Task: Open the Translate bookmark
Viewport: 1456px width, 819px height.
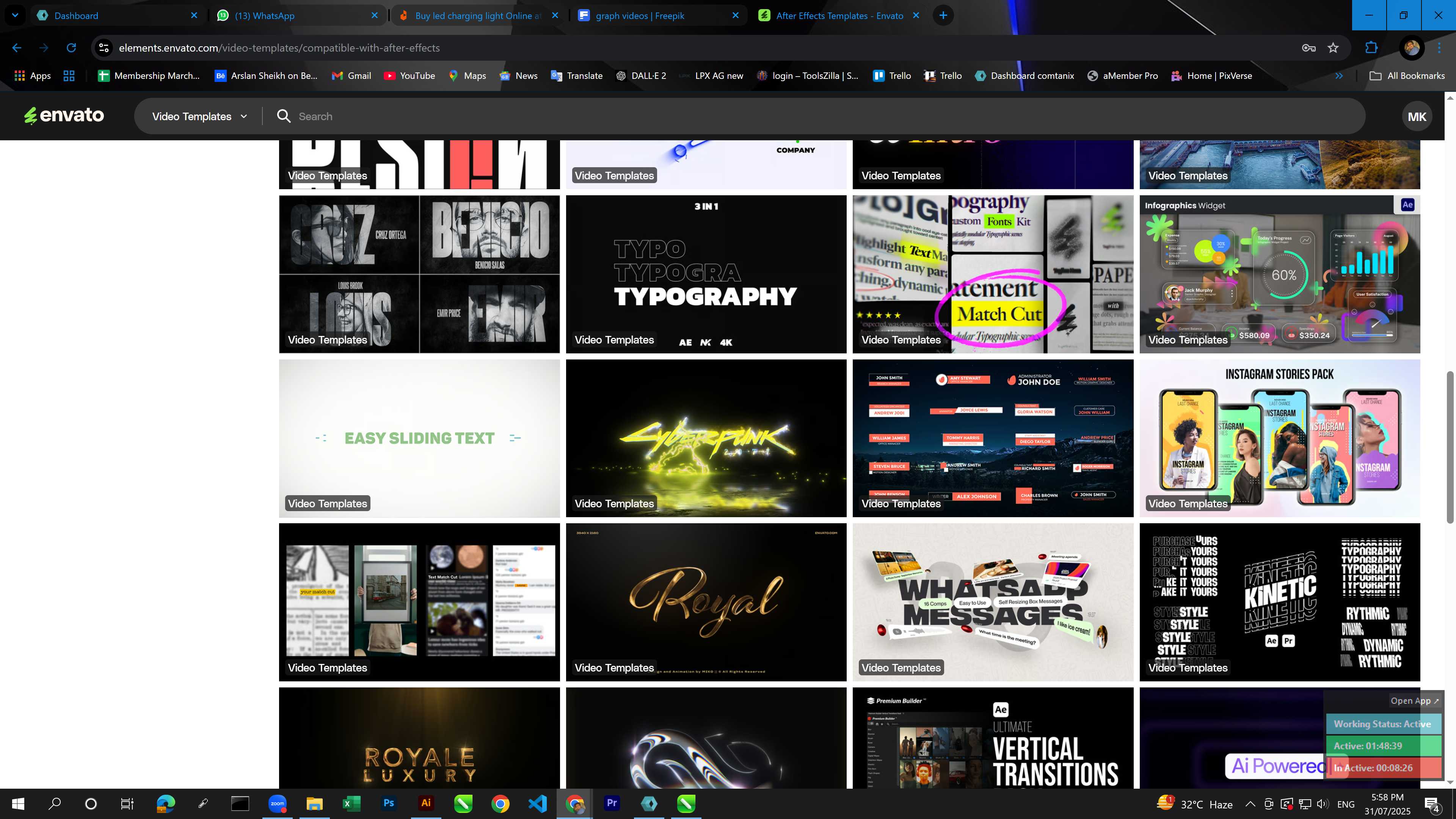Action: (576, 76)
